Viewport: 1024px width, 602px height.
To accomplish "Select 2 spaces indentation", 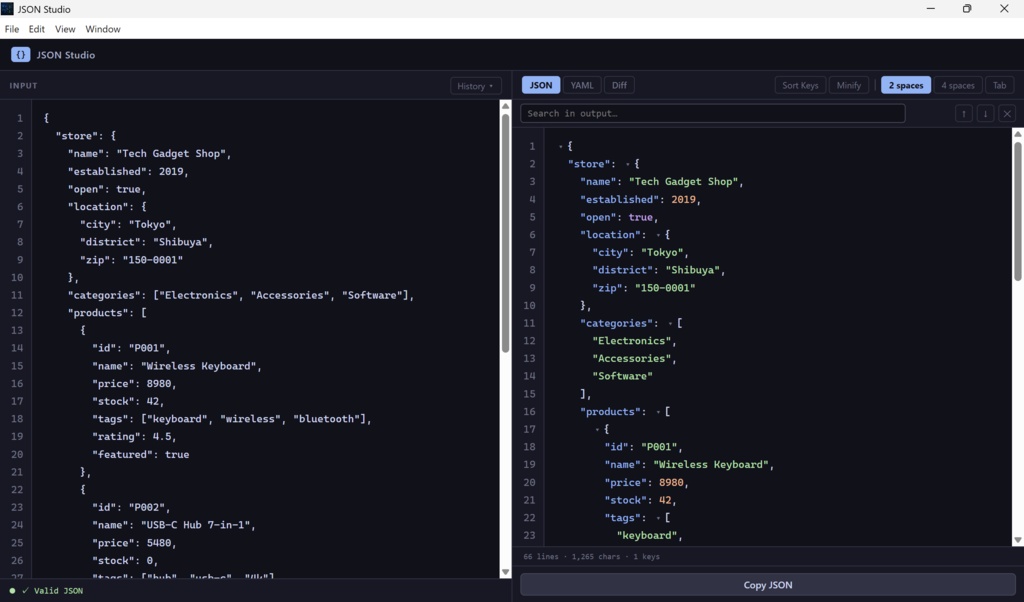I will tap(906, 85).
